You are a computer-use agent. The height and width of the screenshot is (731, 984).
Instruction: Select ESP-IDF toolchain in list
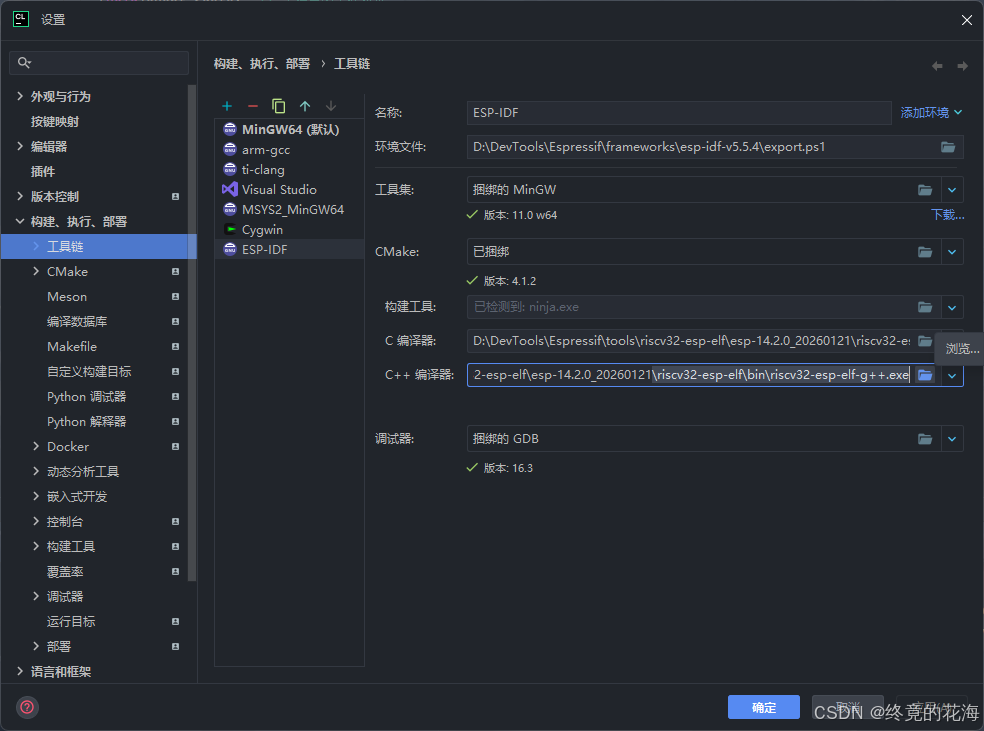tap(289, 250)
